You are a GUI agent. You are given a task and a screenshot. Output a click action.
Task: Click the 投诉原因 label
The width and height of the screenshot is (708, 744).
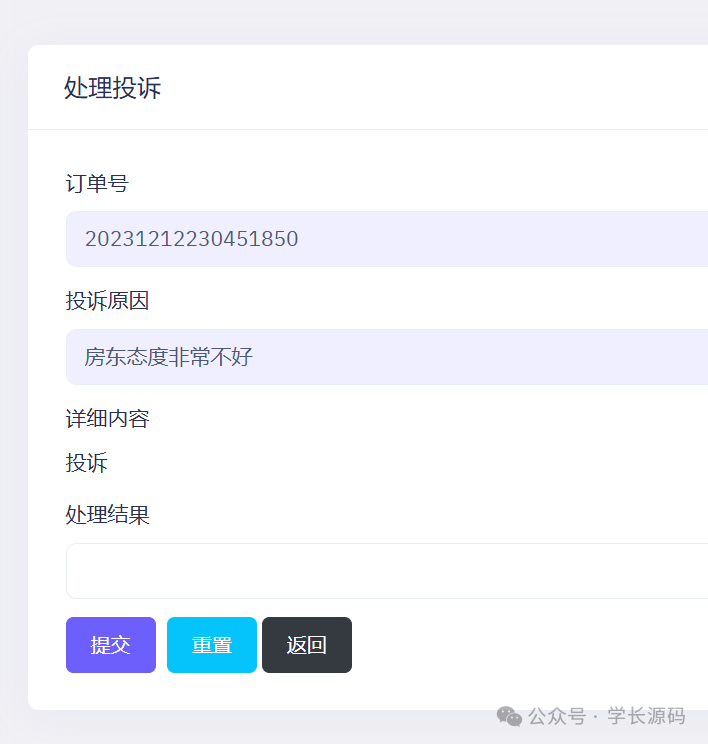coord(107,301)
